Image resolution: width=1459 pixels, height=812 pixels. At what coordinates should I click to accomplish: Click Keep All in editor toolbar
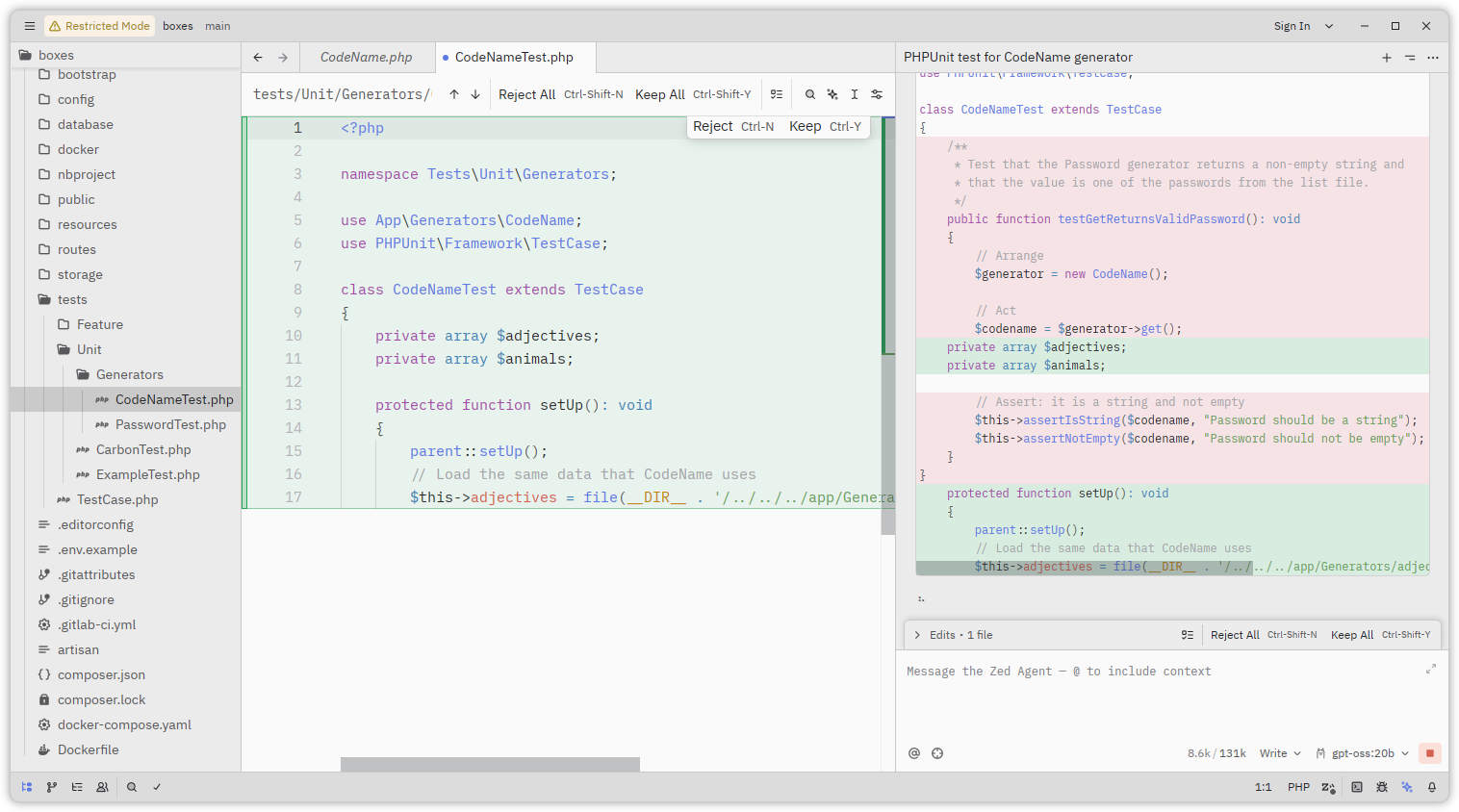(x=660, y=94)
